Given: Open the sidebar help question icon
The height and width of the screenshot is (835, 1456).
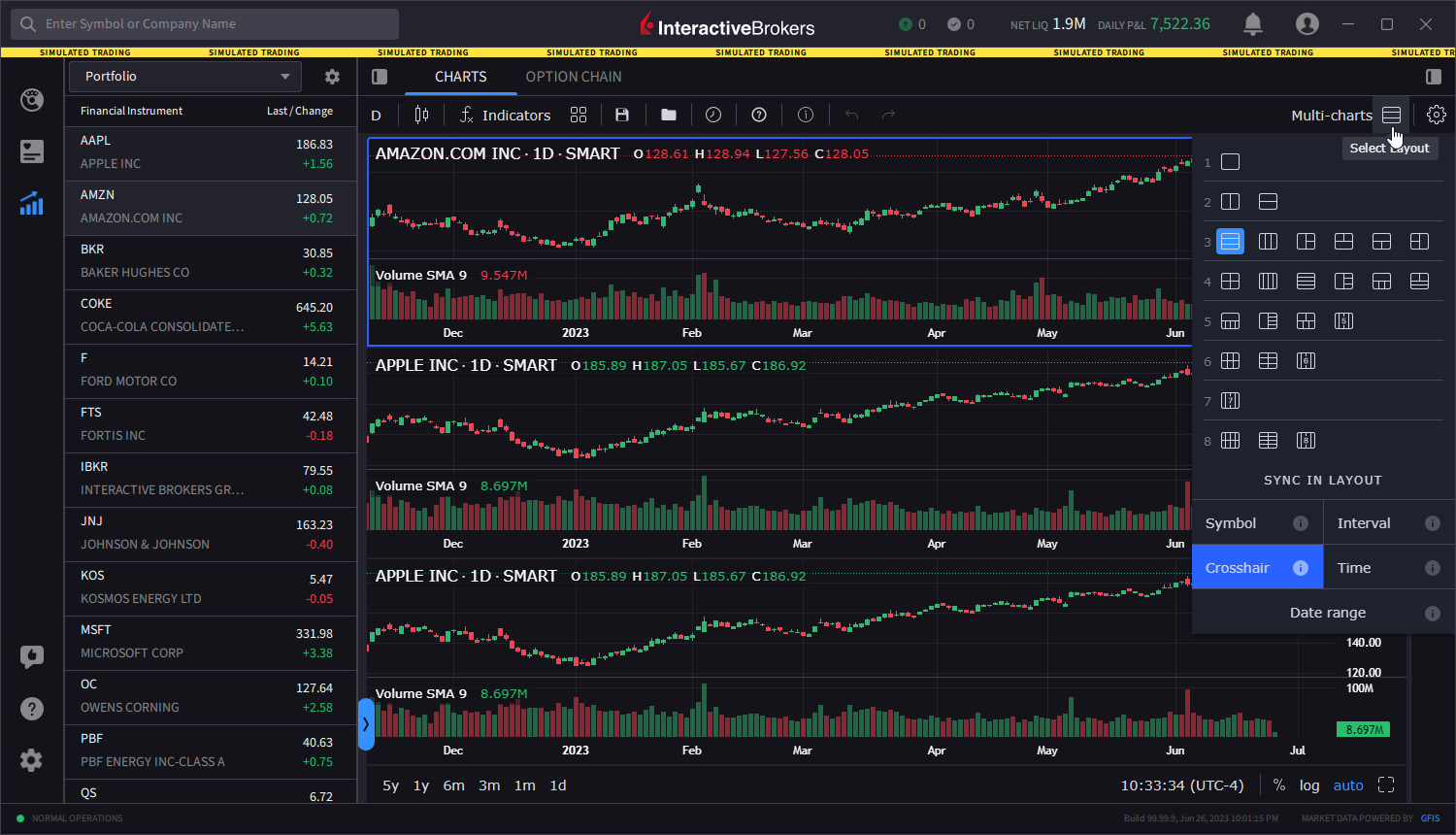Looking at the screenshot, I should pyautogui.click(x=32, y=709).
